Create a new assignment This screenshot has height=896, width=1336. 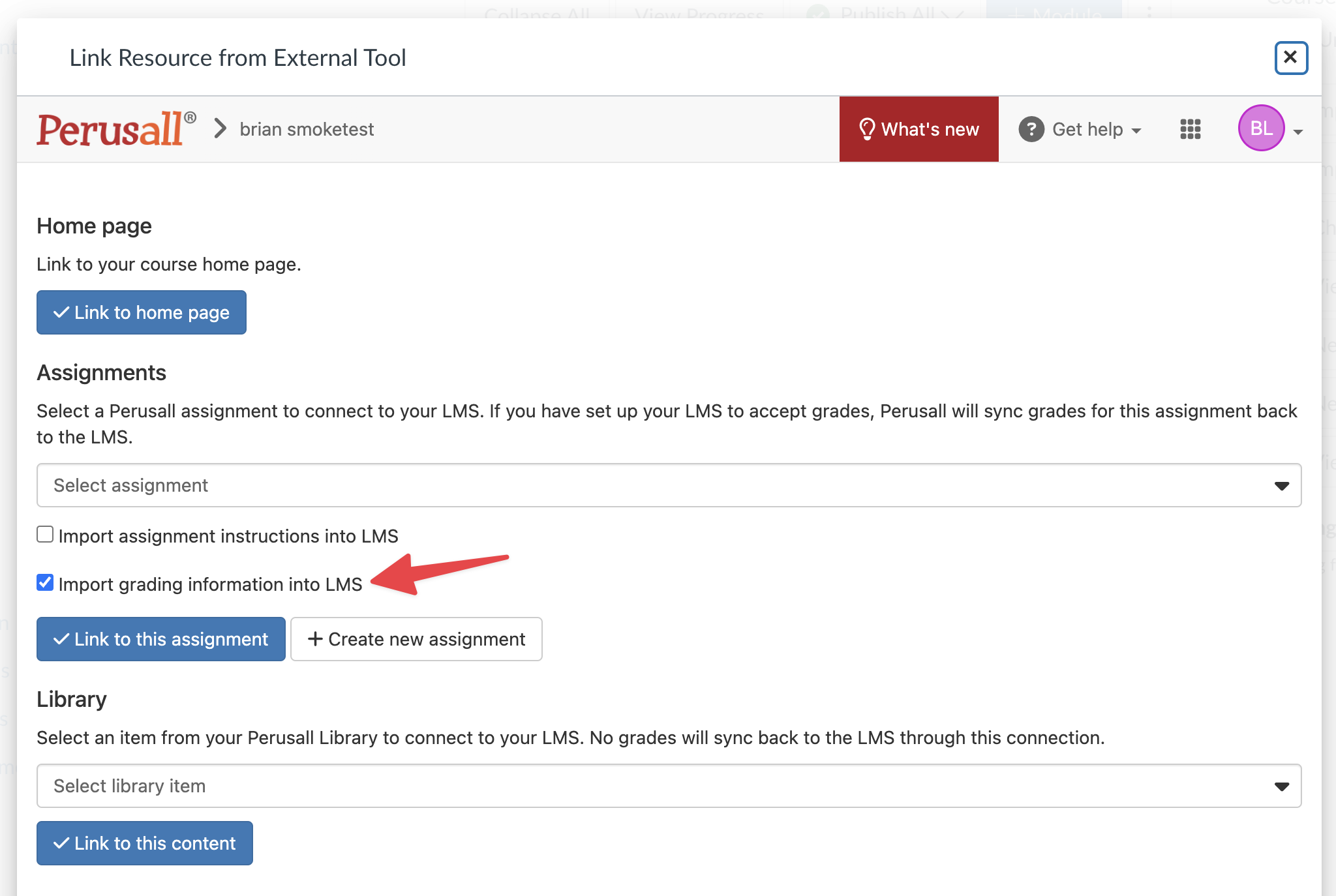(416, 639)
